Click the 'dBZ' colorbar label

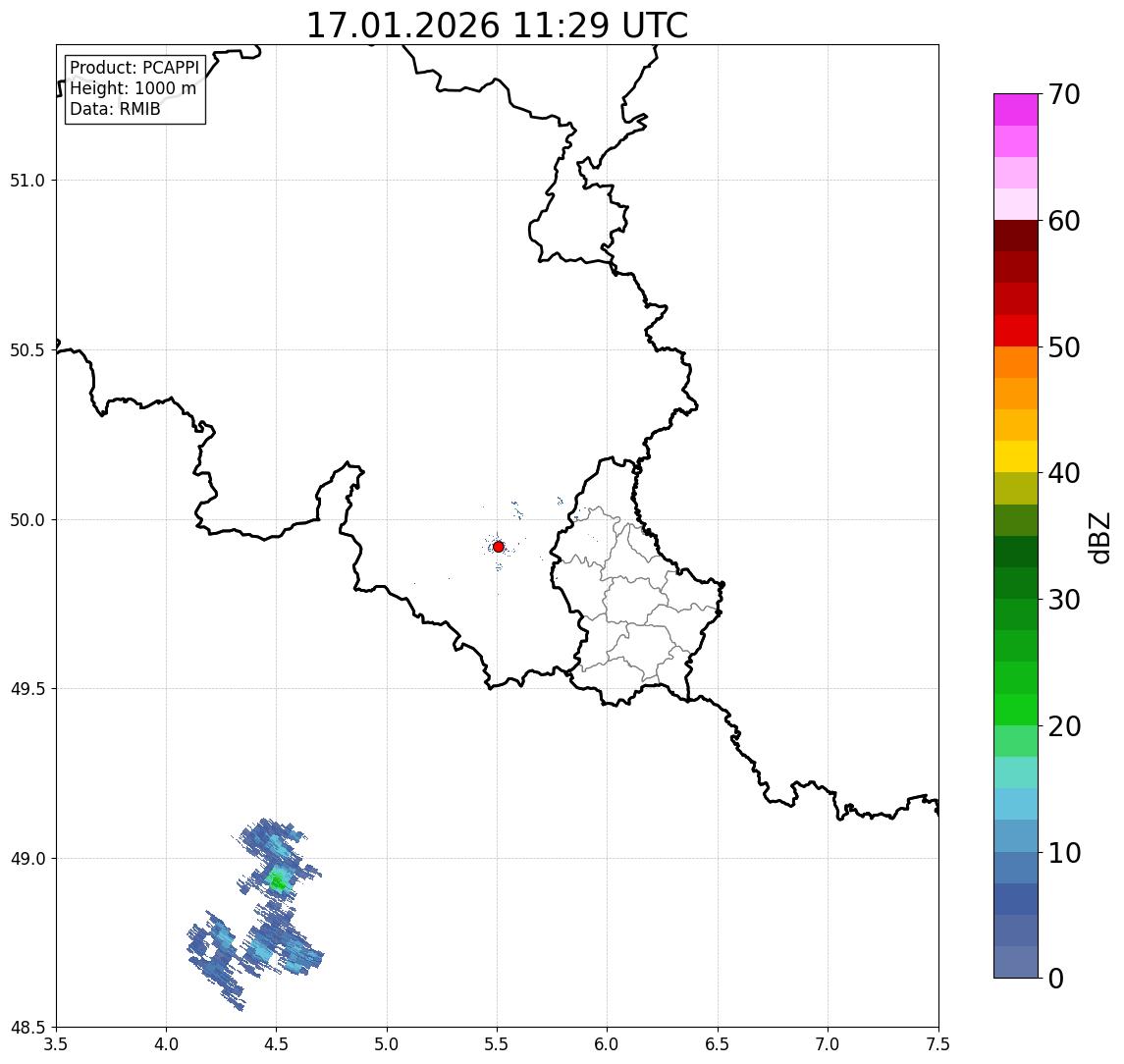(x=1098, y=538)
